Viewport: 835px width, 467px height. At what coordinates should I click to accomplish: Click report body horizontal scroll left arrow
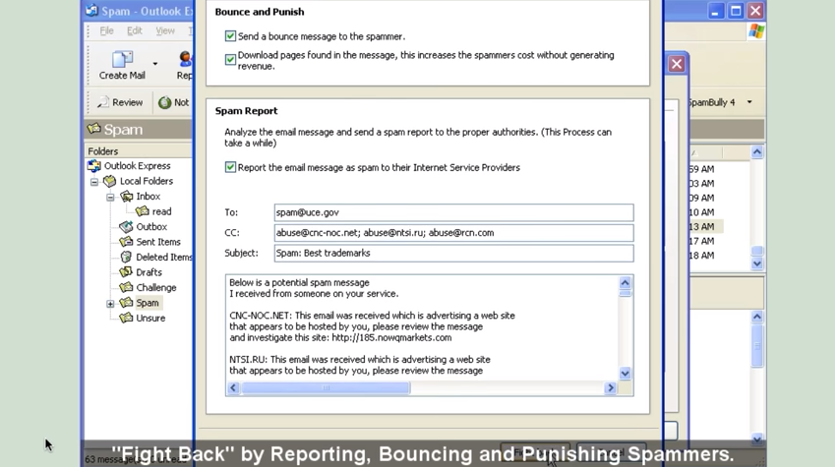click(x=233, y=388)
